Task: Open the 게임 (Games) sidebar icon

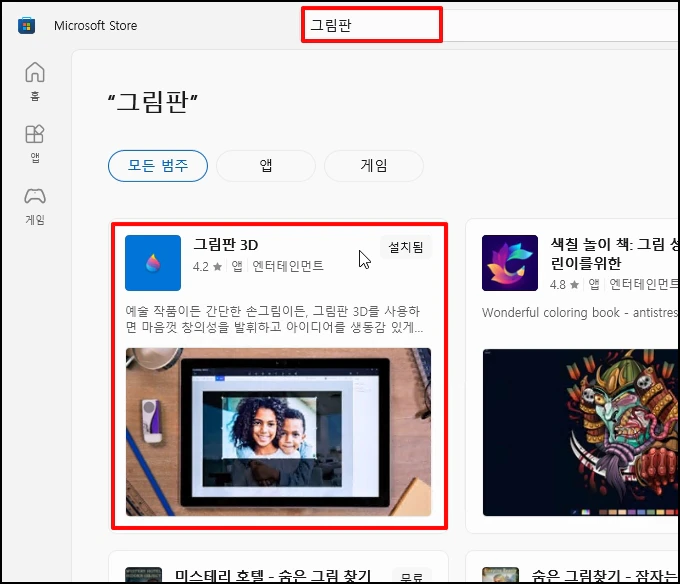Action: coord(35,206)
